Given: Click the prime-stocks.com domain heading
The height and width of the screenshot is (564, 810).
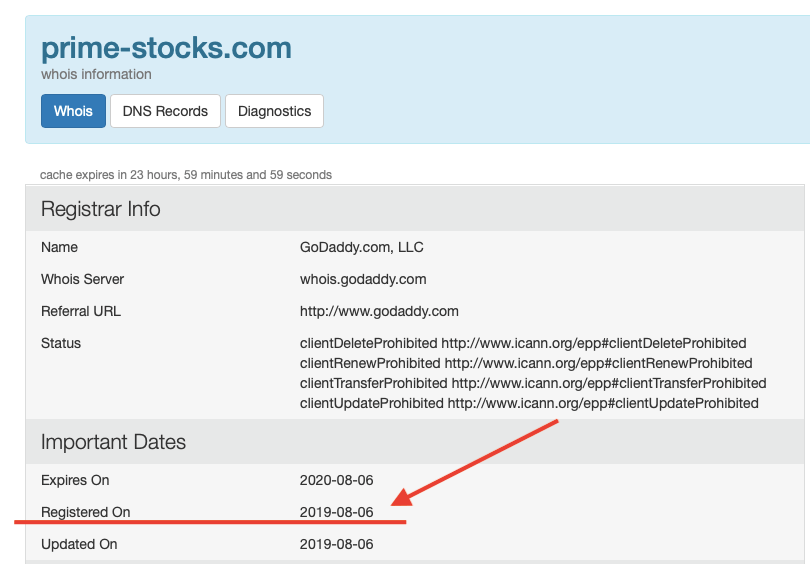Looking at the screenshot, I should click(166, 48).
